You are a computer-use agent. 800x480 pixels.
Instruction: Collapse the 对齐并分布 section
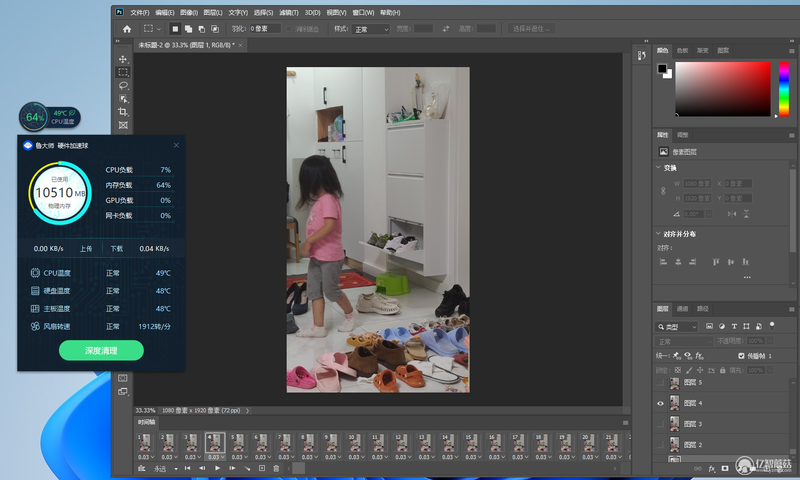pyautogui.click(x=658, y=234)
